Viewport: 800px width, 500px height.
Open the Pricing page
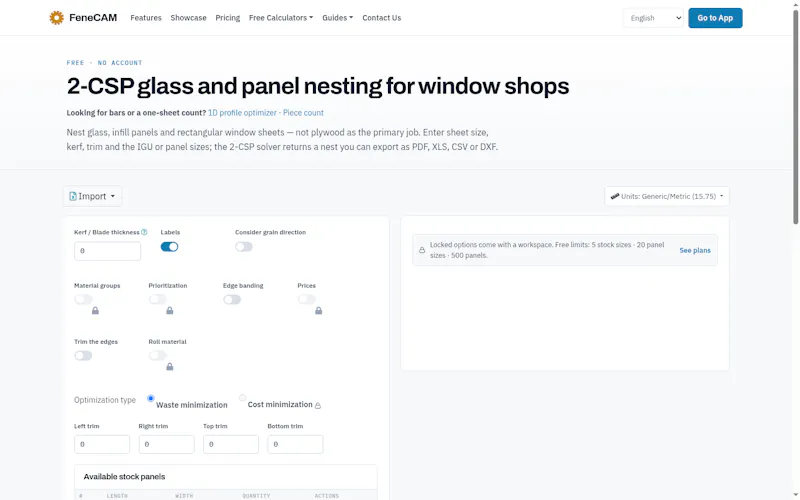[228, 18]
